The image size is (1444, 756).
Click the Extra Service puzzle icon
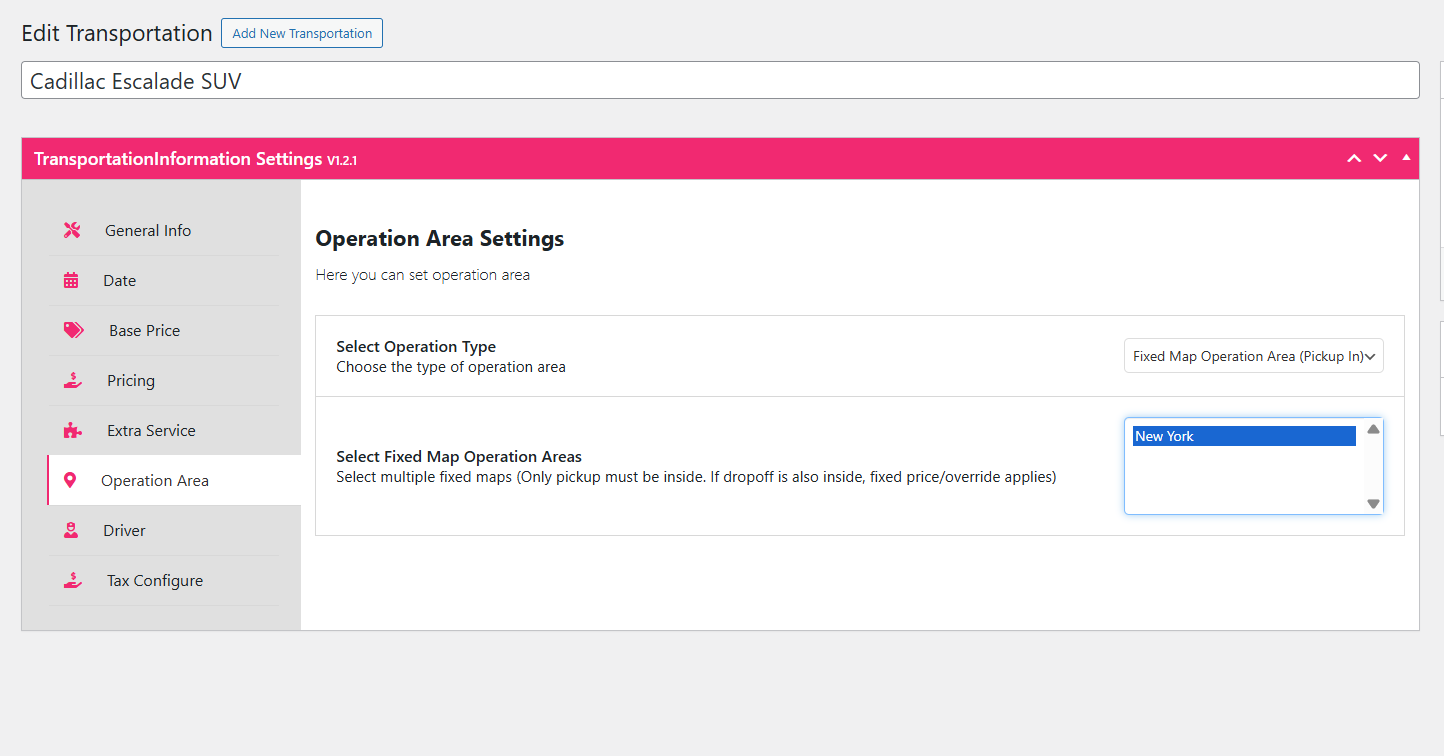pos(72,430)
